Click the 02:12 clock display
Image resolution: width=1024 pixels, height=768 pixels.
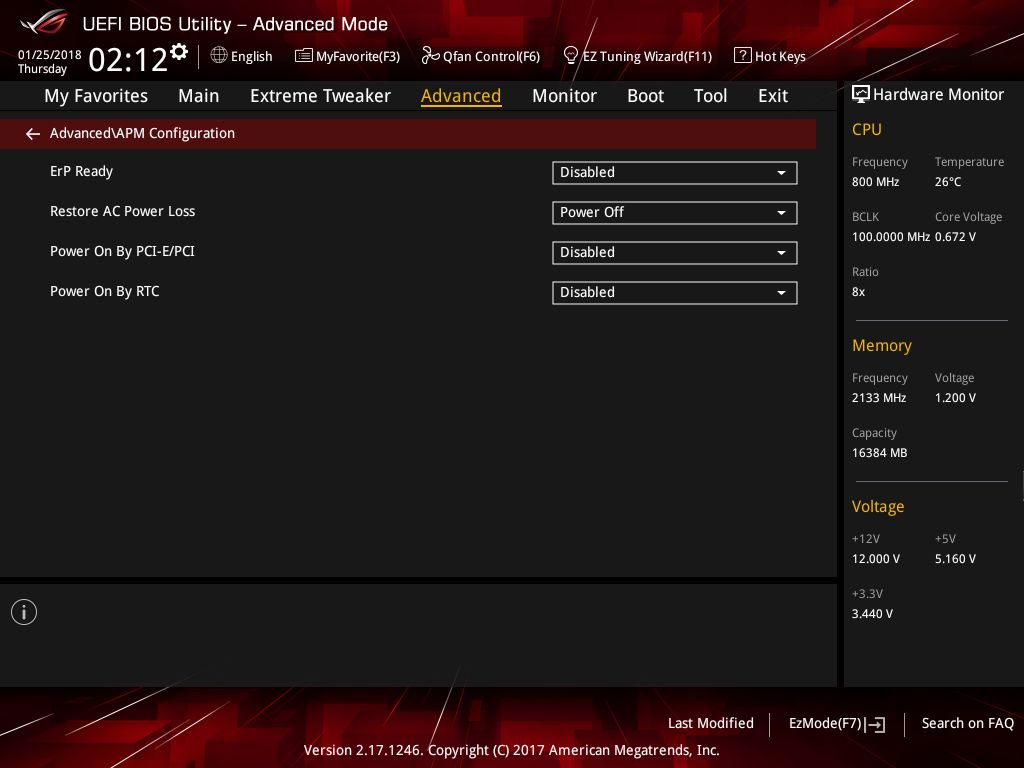(127, 59)
